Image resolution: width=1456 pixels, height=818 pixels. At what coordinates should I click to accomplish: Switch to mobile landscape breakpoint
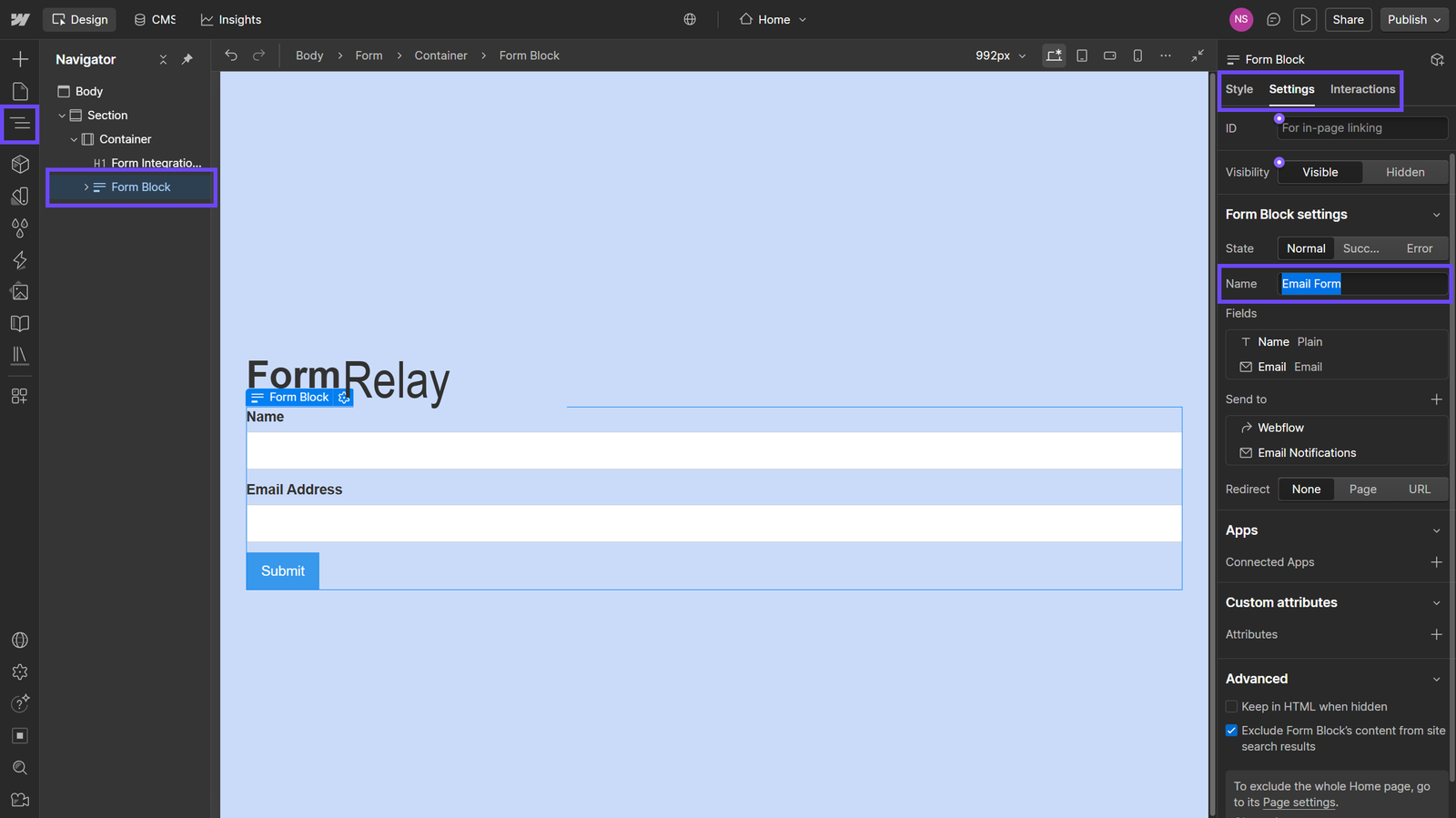(x=1110, y=56)
